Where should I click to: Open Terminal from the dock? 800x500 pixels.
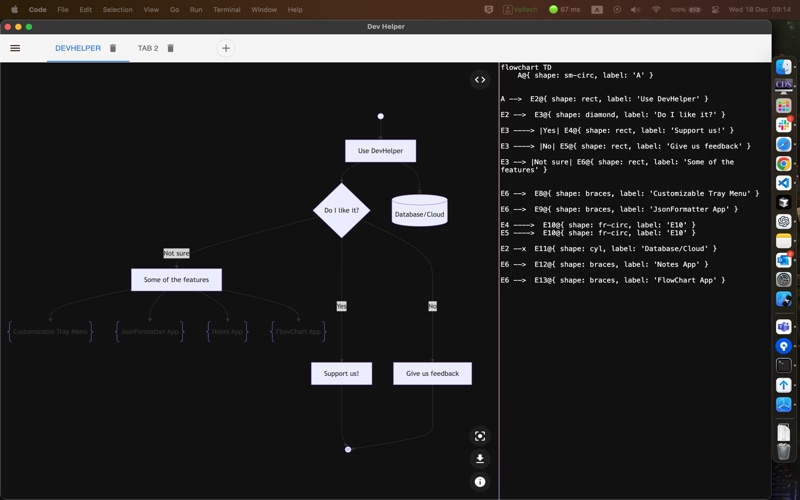click(784, 365)
